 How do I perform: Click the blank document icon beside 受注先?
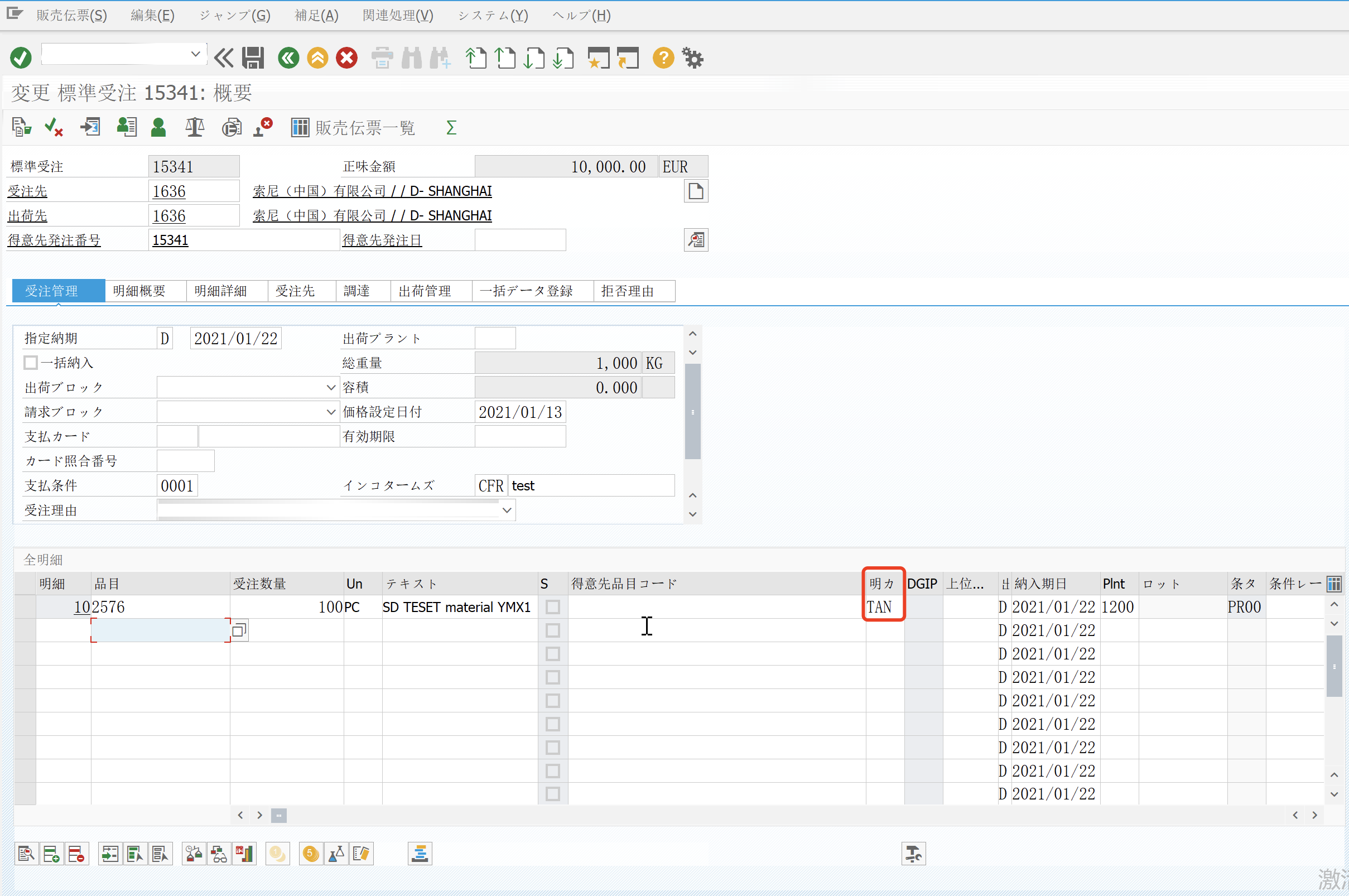pyautogui.click(x=696, y=191)
